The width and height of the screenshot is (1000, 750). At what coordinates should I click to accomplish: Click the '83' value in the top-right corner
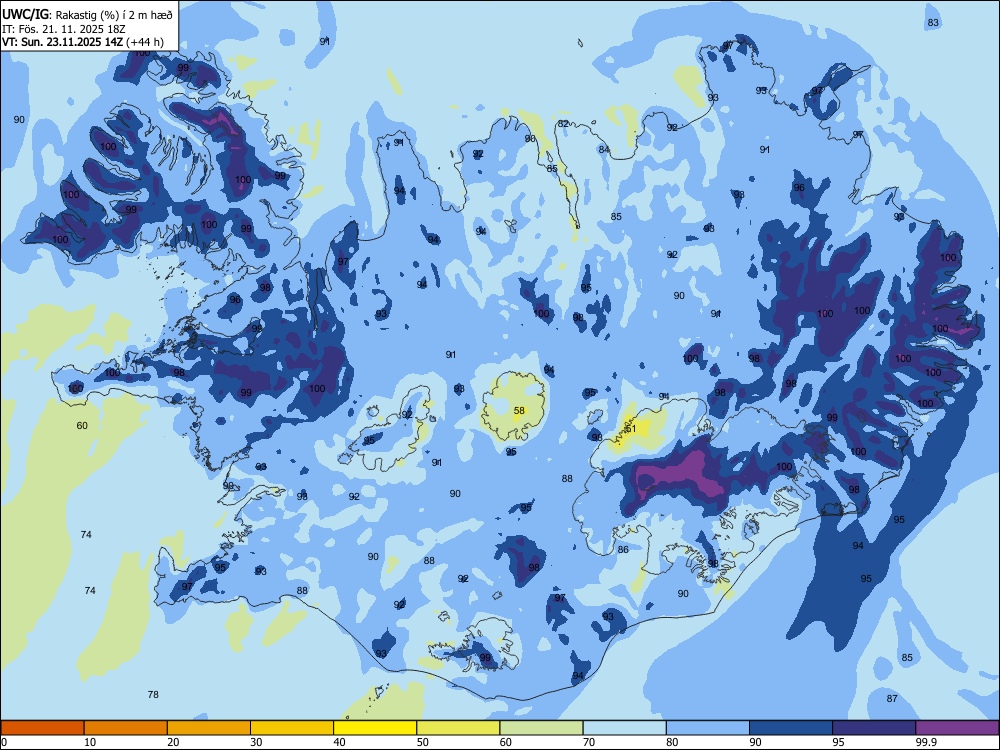[933, 22]
